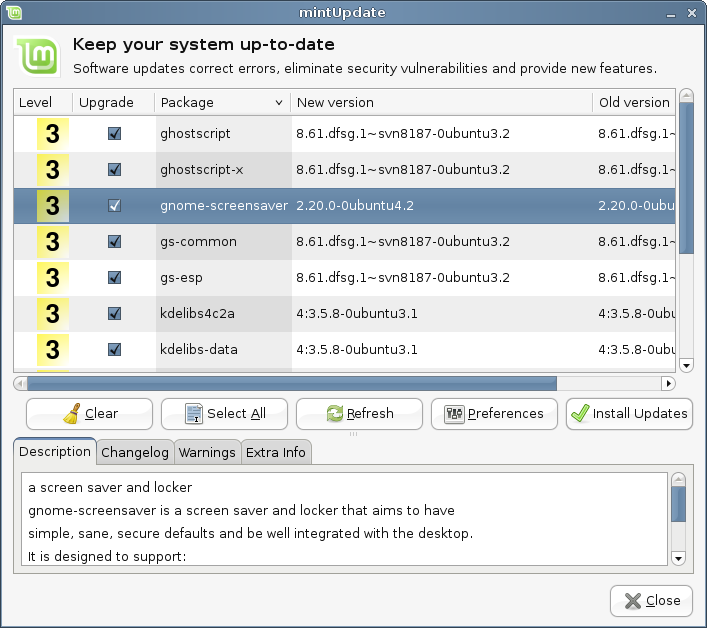Screen dimensions: 707x628
Task: Open the window menu in the title bar
Action: click(14, 12)
